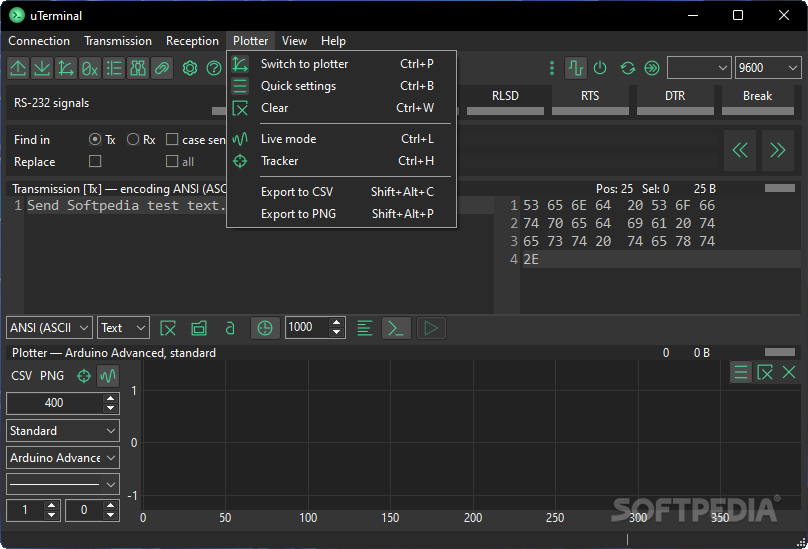This screenshot has height=549, width=808.
Task: Toggle the hex view (0x) toolbar icon
Action: pos(90,68)
